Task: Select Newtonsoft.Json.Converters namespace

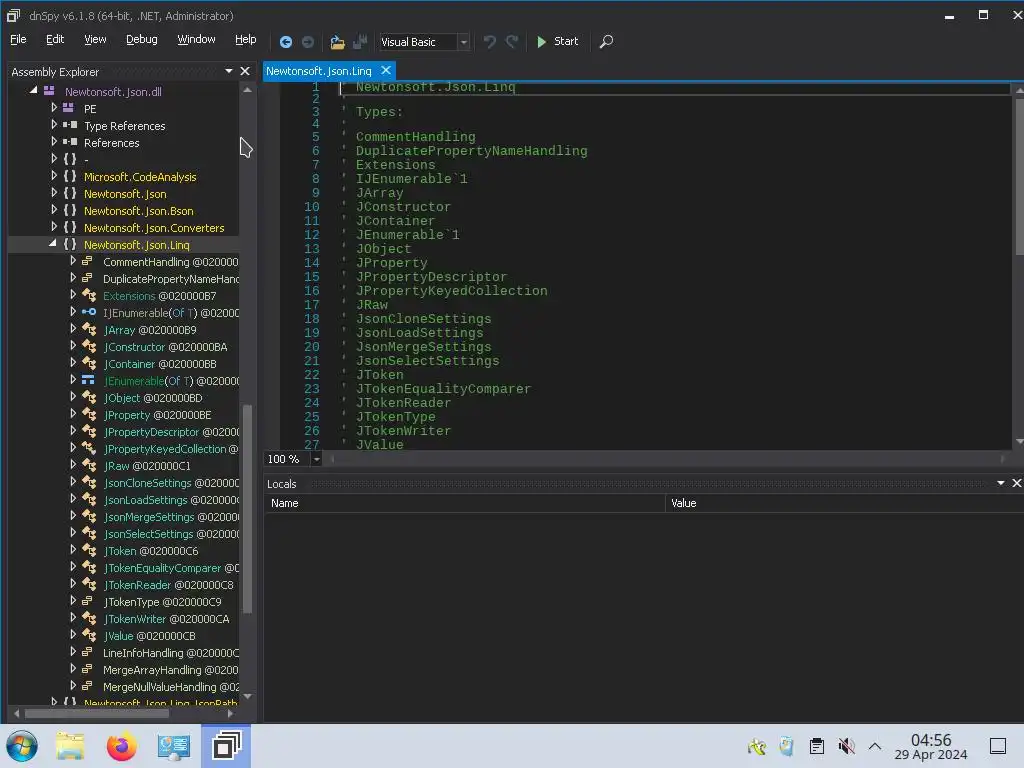Action: click(x=154, y=228)
